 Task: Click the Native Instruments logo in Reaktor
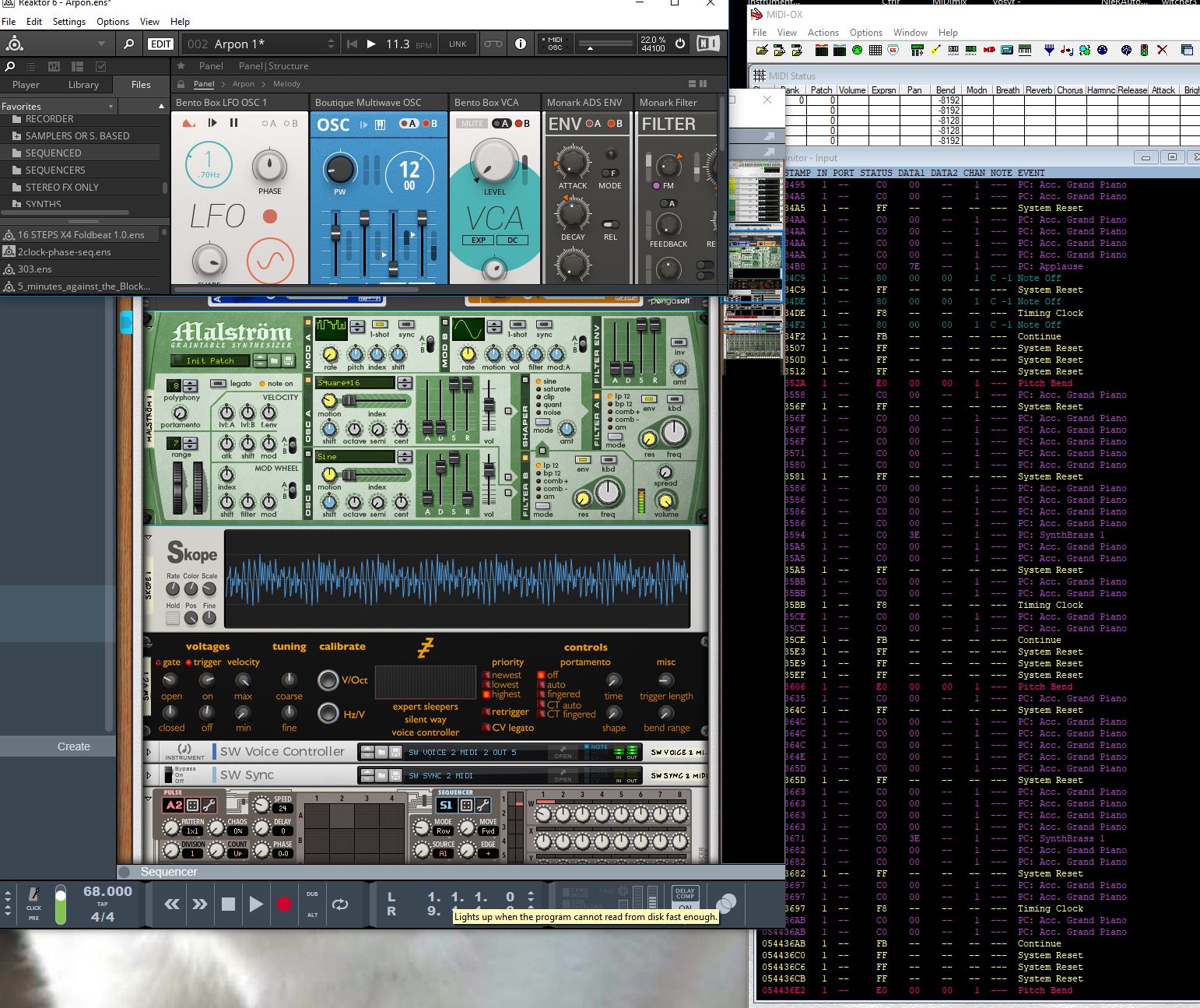tap(708, 44)
